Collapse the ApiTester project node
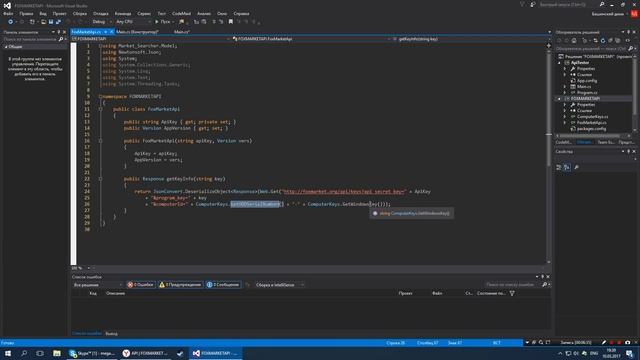This screenshot has width=640, height=360. (x=560, y=63)
